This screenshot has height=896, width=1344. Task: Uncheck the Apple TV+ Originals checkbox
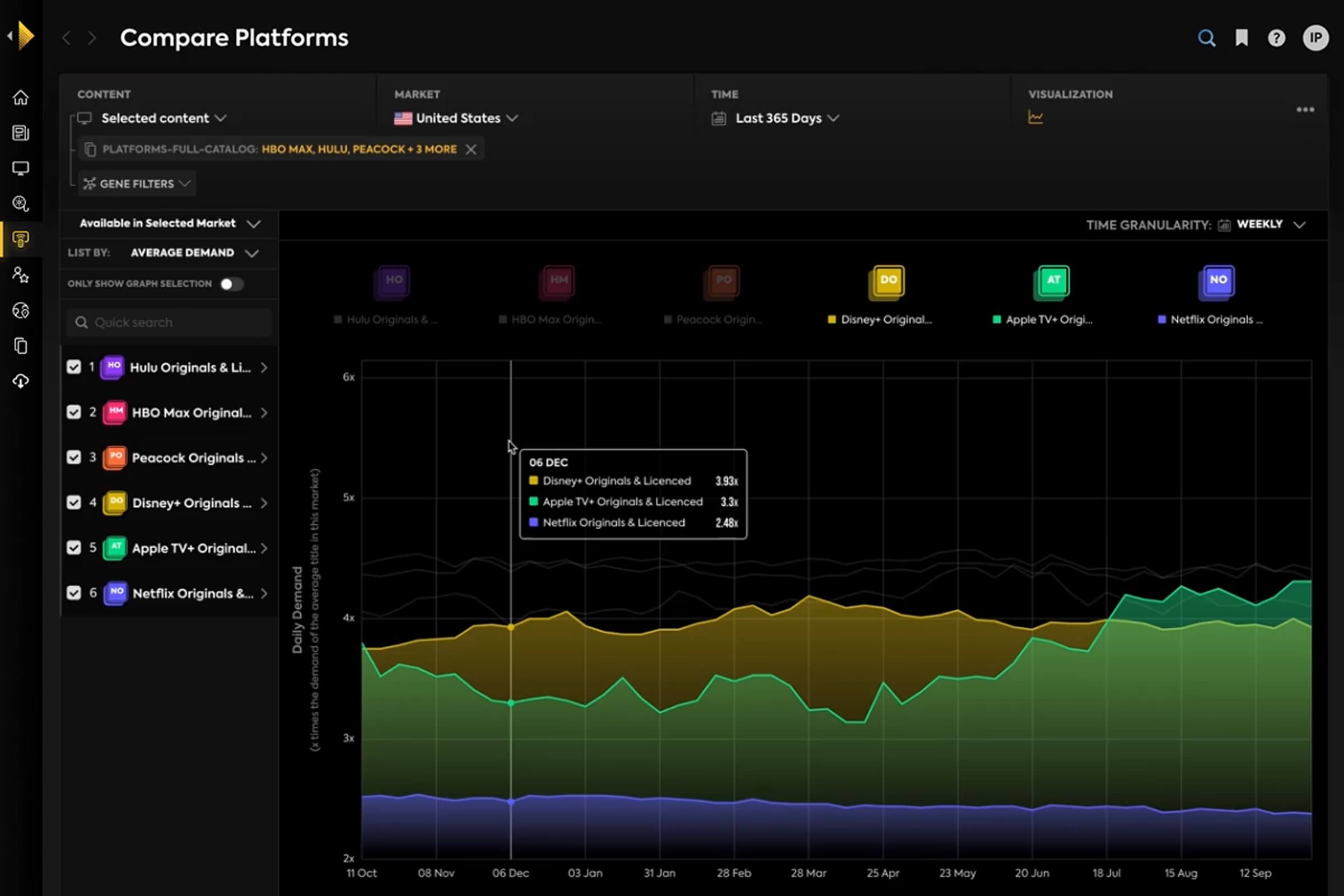[74, 548]
